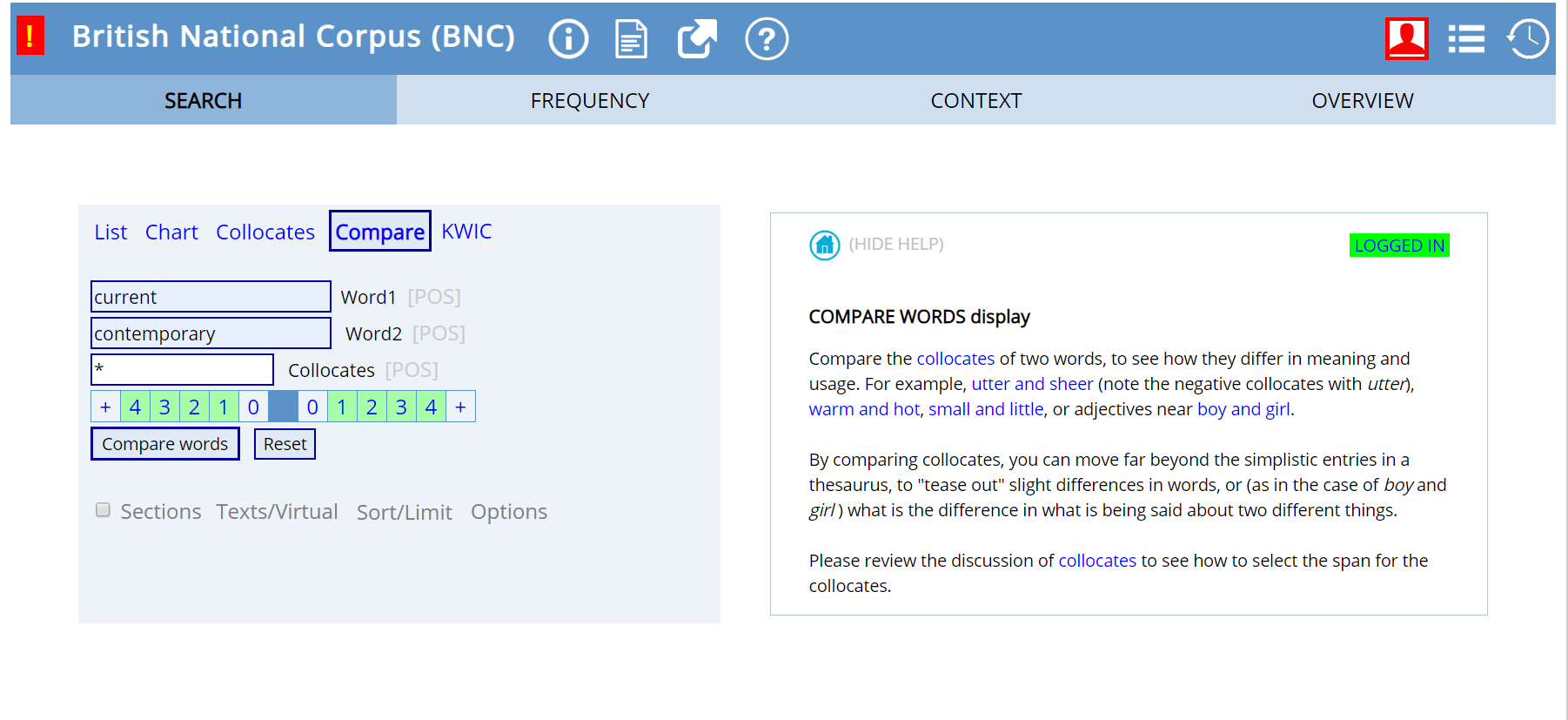The image size is (1568, 720).
Task: Open the list menu icon
Action: pos(1466,39)
